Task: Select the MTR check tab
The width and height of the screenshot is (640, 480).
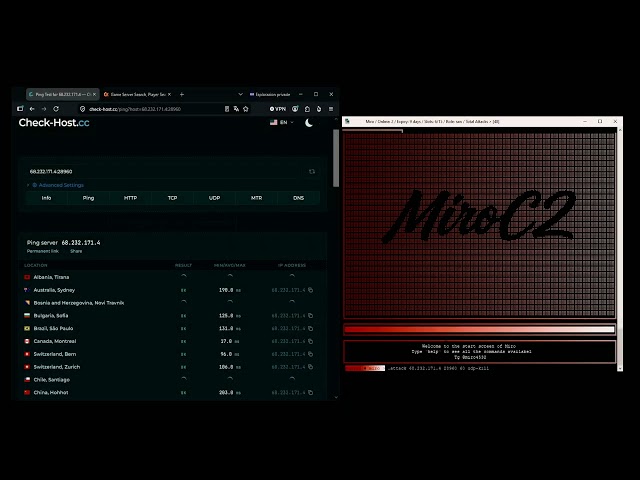Action: (x=256, y=198)
